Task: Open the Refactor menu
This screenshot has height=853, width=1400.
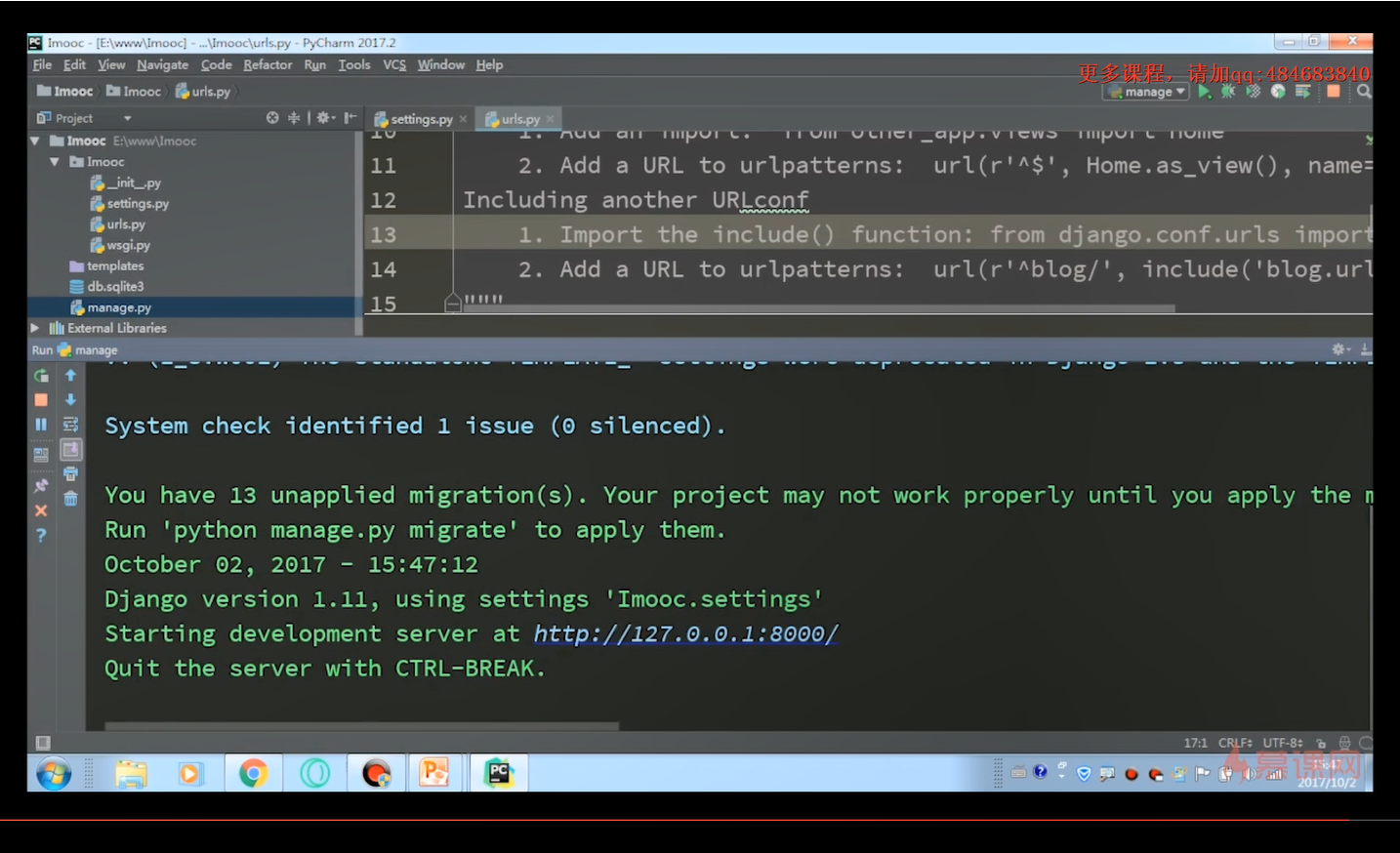Action: 268,64
